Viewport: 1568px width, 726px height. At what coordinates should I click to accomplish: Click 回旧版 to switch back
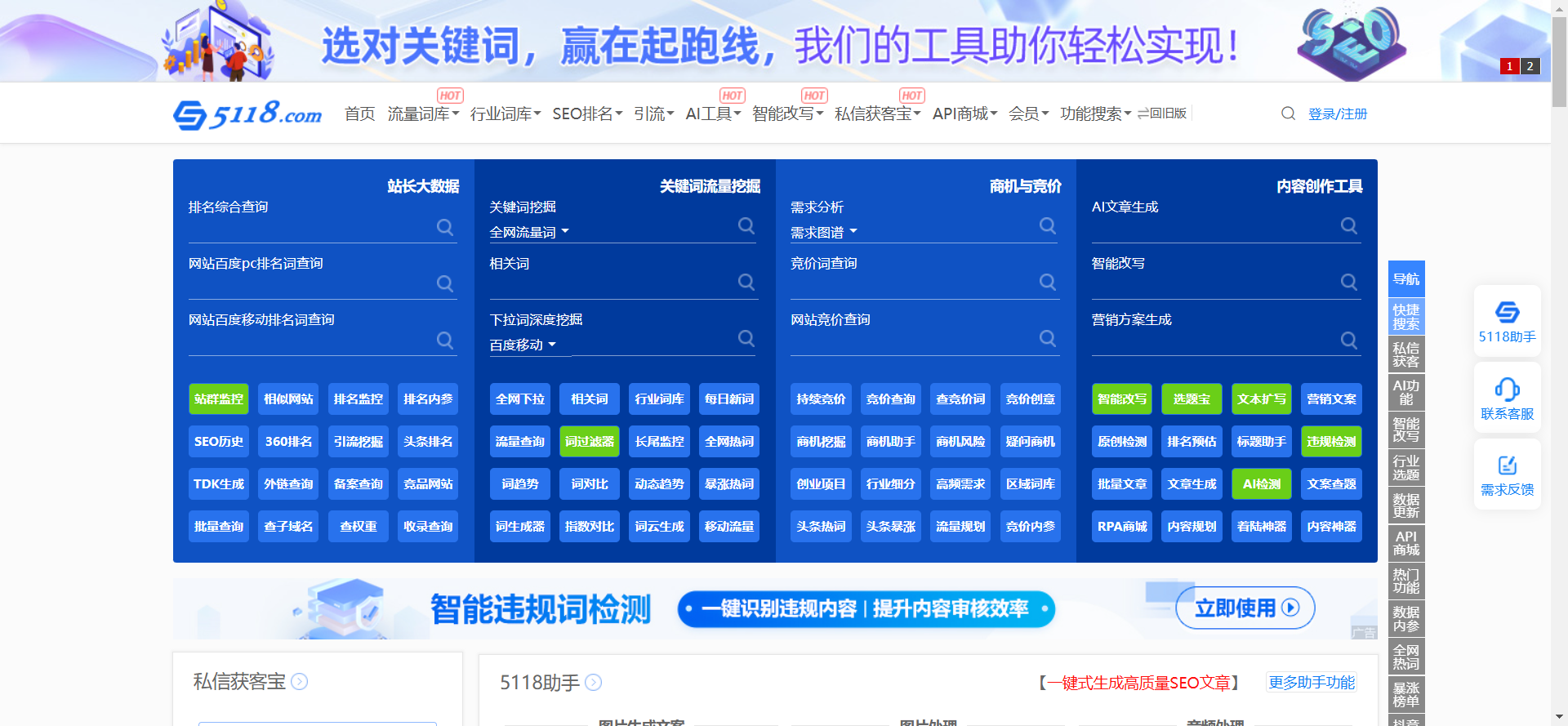(1162, 114)
